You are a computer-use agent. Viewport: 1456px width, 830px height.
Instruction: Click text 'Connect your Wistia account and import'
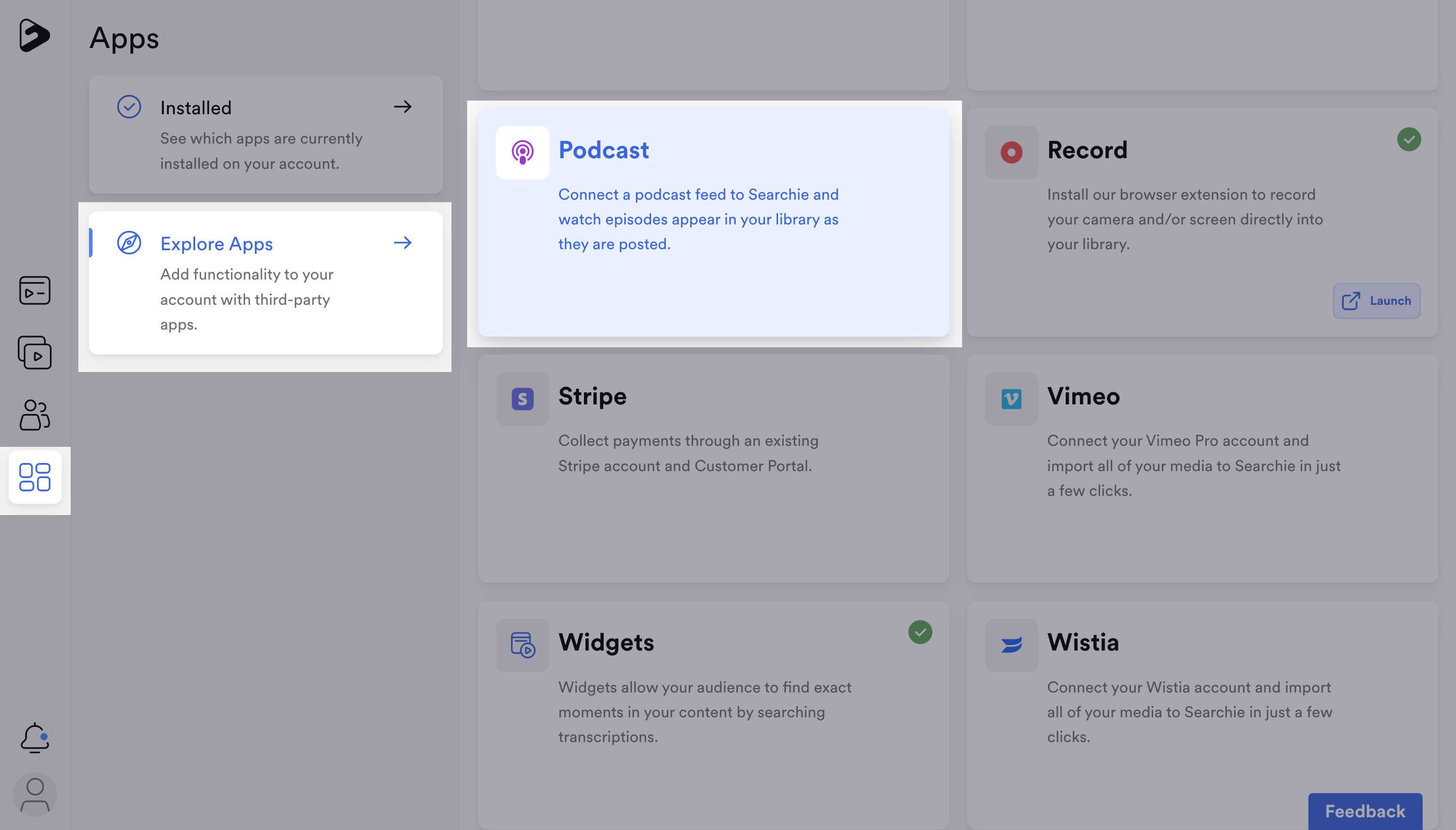click(x=1189, y=687)
